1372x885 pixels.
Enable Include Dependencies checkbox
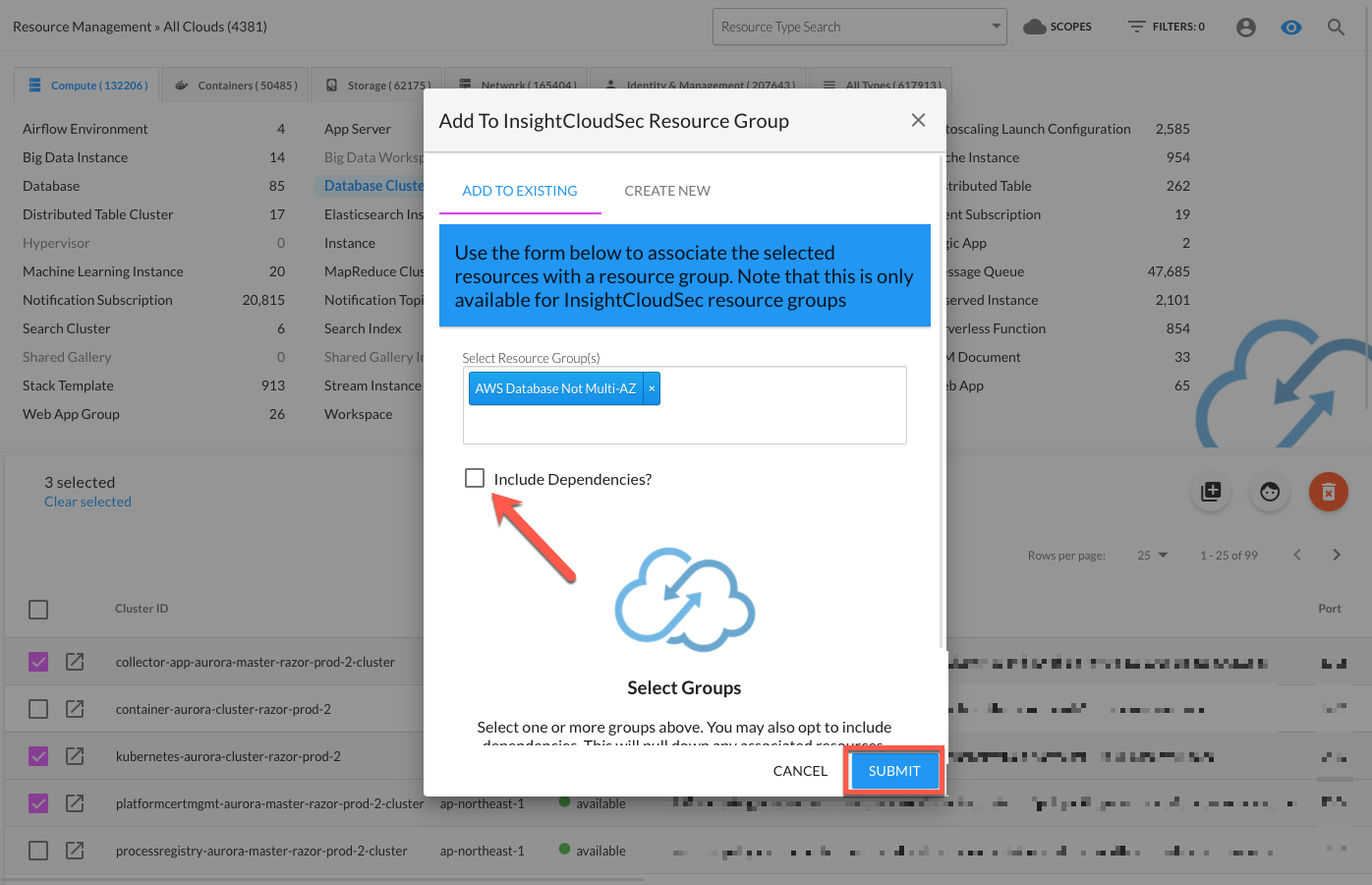[x=475, y=478]
